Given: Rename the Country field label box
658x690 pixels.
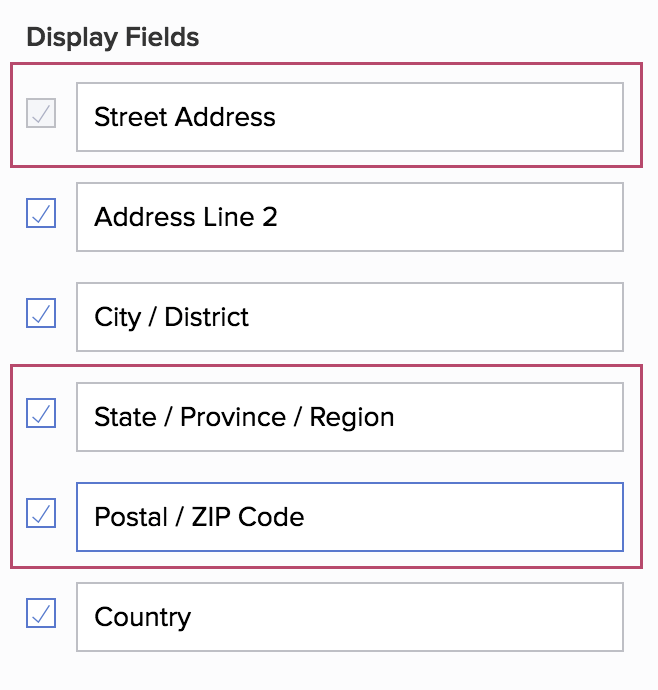Looking at the screenshot, I should click(x=349, y=617).
